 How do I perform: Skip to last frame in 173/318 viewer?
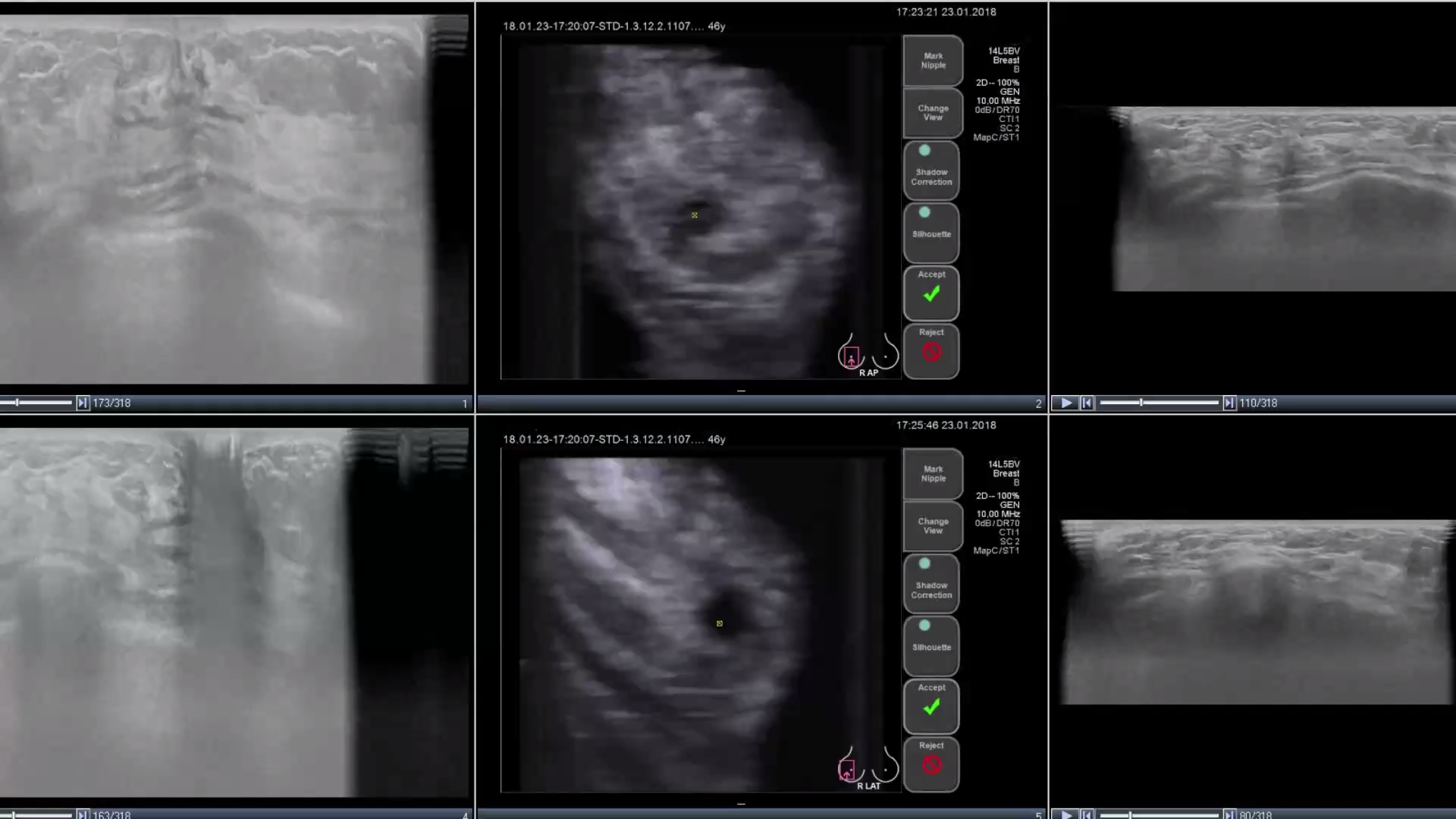[83, 403]
